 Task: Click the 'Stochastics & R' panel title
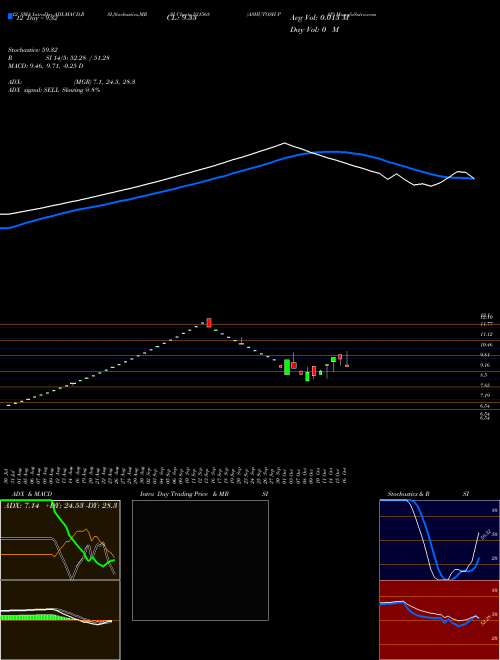[409, 494]
